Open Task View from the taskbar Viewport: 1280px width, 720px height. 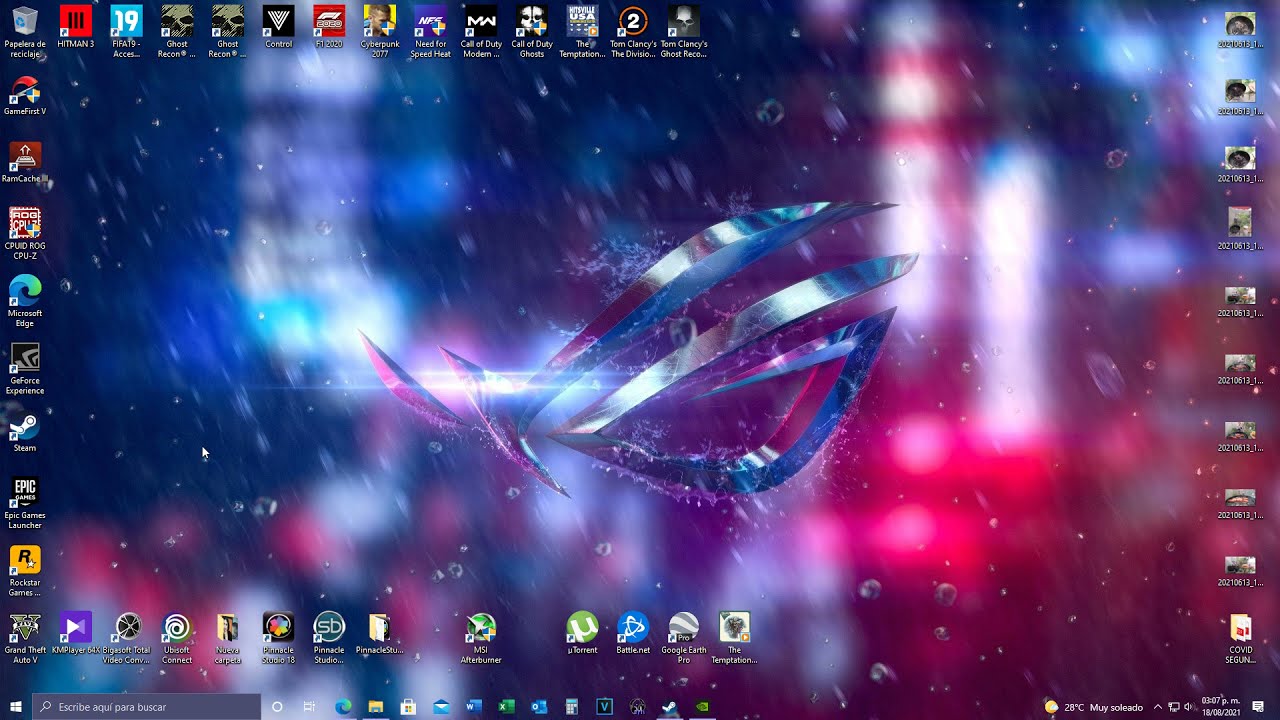point(309,707)
